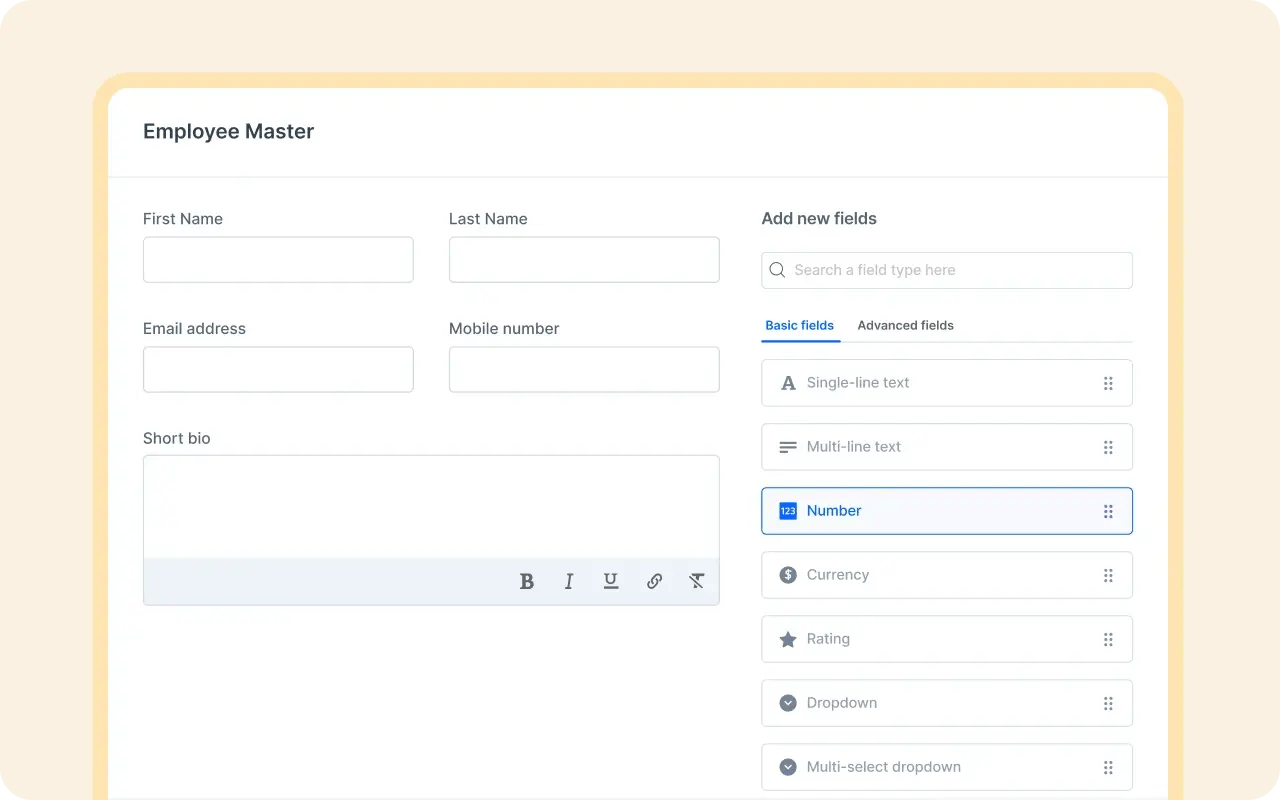Click drag handle on Multi-select dropdown
Viewport: 1280px width, 800px height.
coord(1108,767)
